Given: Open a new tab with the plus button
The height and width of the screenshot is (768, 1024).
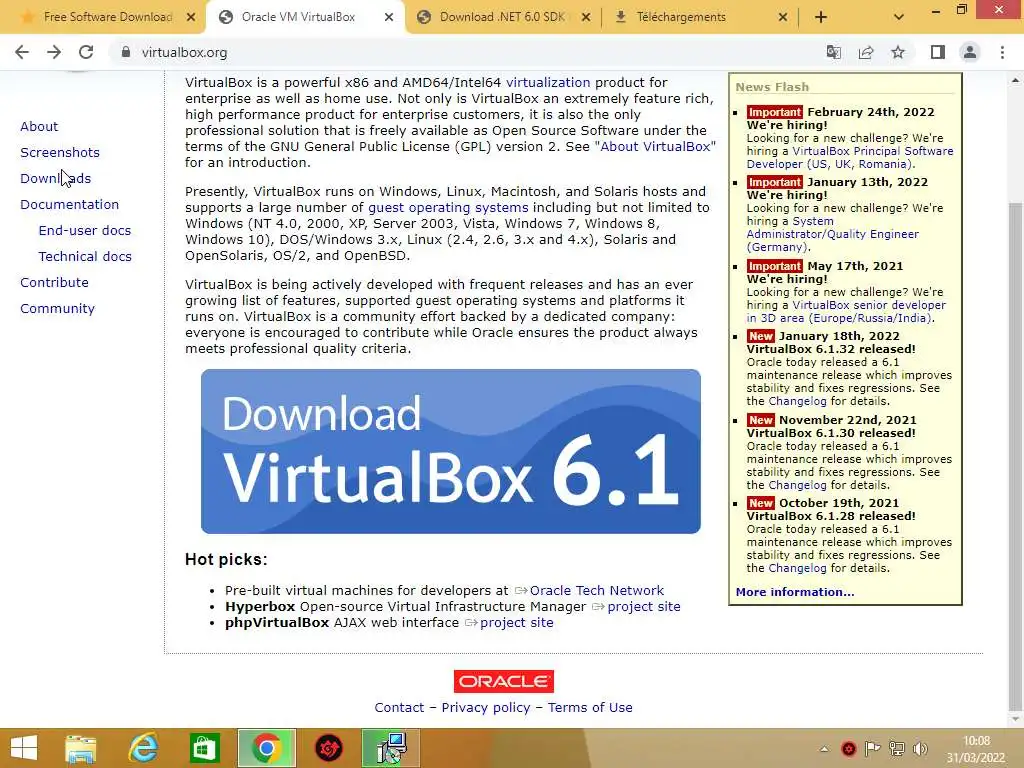Looking at the screenshot, I should point(821,17).
